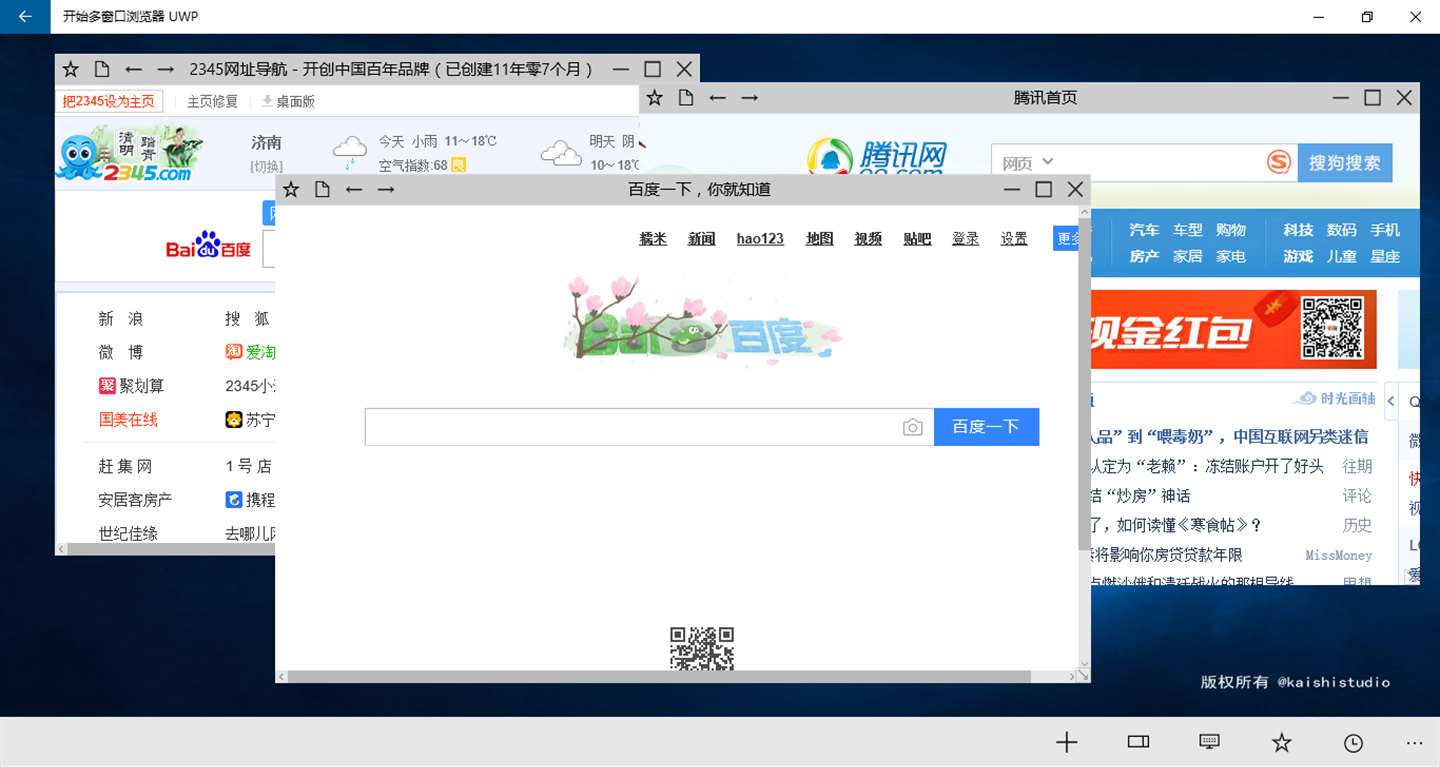Click 切换 city switch under 济南
Image resolution: width=1440 pixels, height=767 pixels.
(266, 166)
